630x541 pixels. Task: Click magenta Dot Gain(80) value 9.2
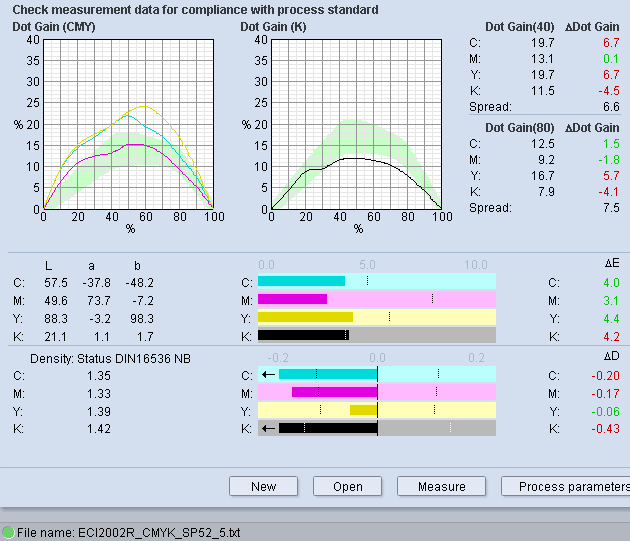point(546,160)
